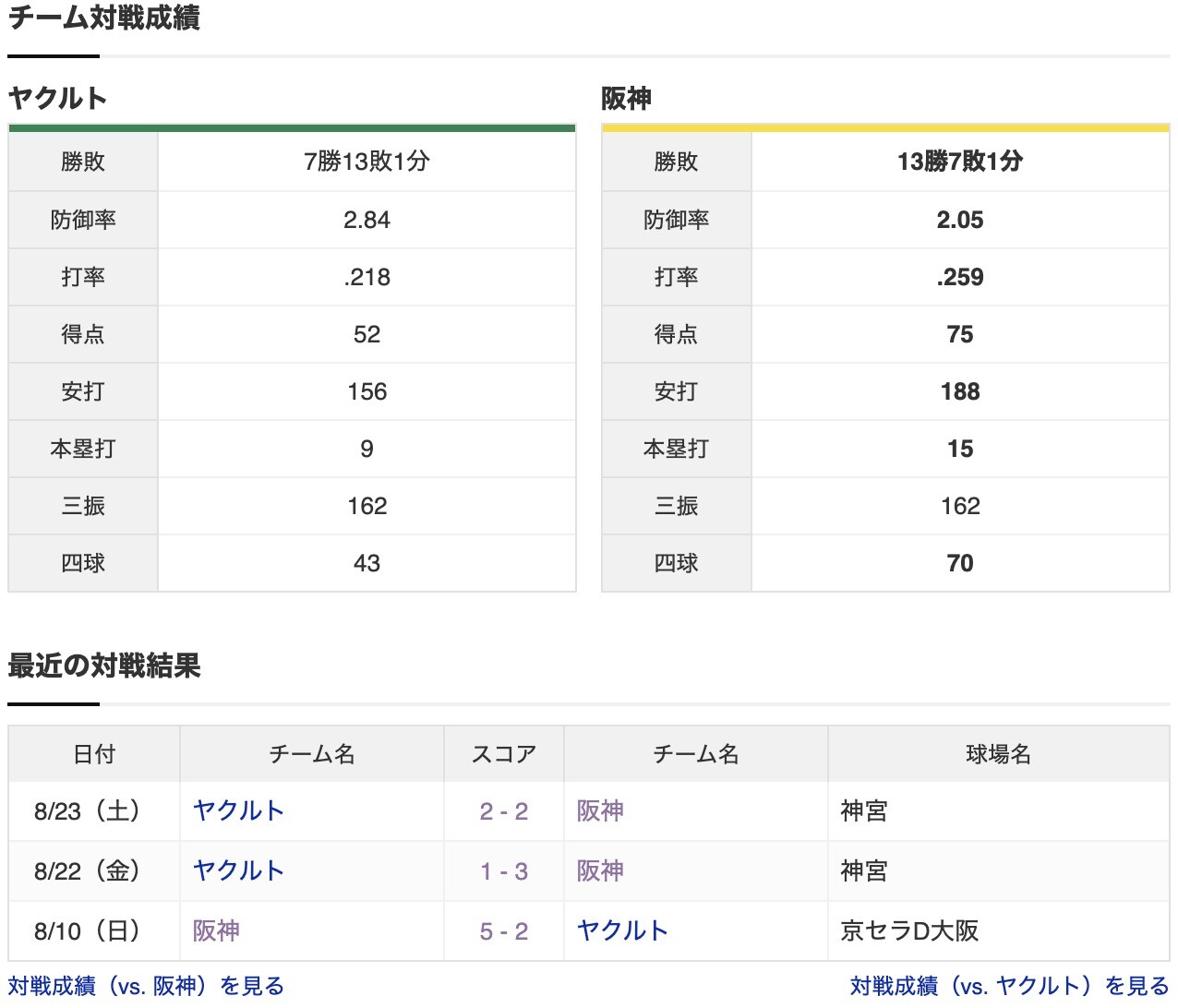Click 京セラD大阪 venue cell
1178x1008 pixels.
[x=909, y=930]
